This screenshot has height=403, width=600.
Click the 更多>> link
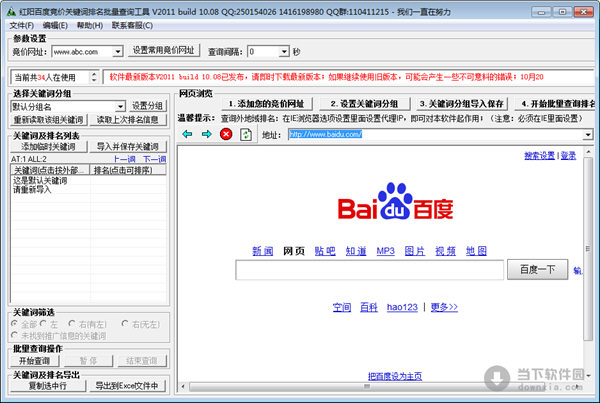click(x=444, y=307)
